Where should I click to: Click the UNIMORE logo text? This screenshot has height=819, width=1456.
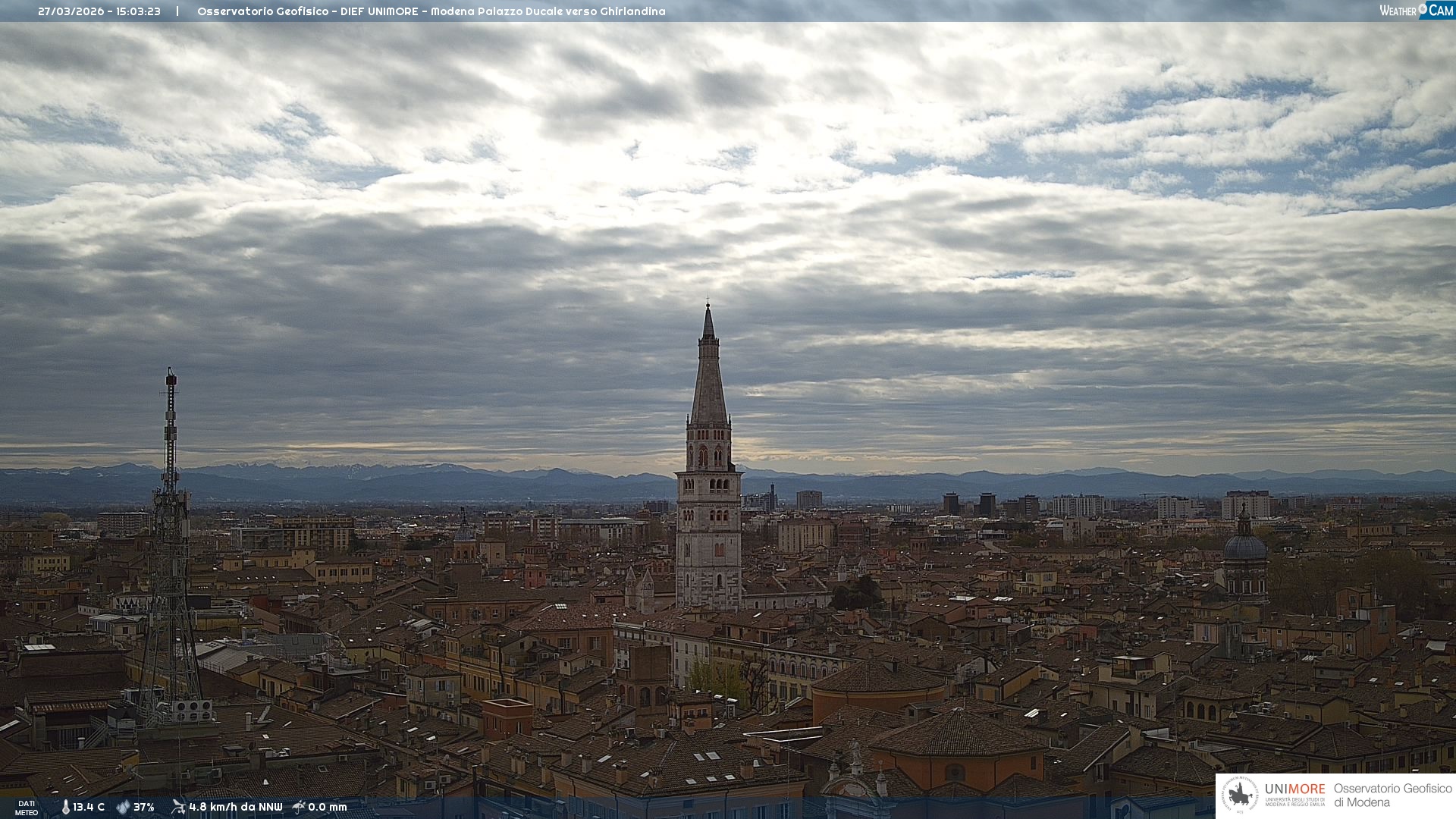[1294, 789]
